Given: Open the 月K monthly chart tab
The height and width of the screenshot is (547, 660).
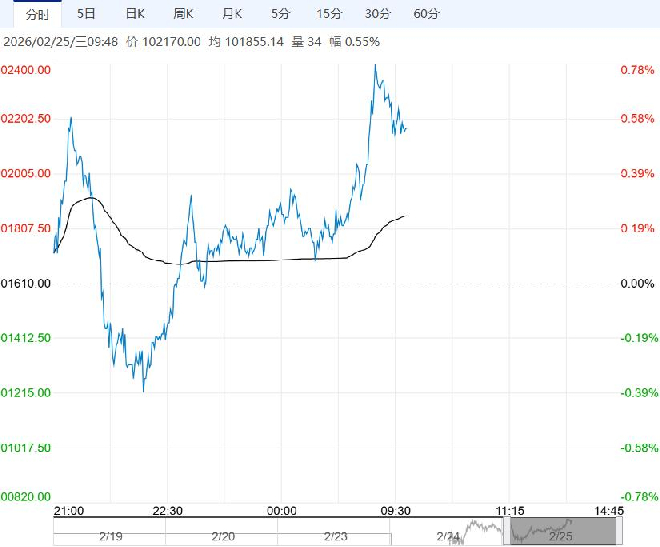Looking at the screenshot, I should click(233, 14).
